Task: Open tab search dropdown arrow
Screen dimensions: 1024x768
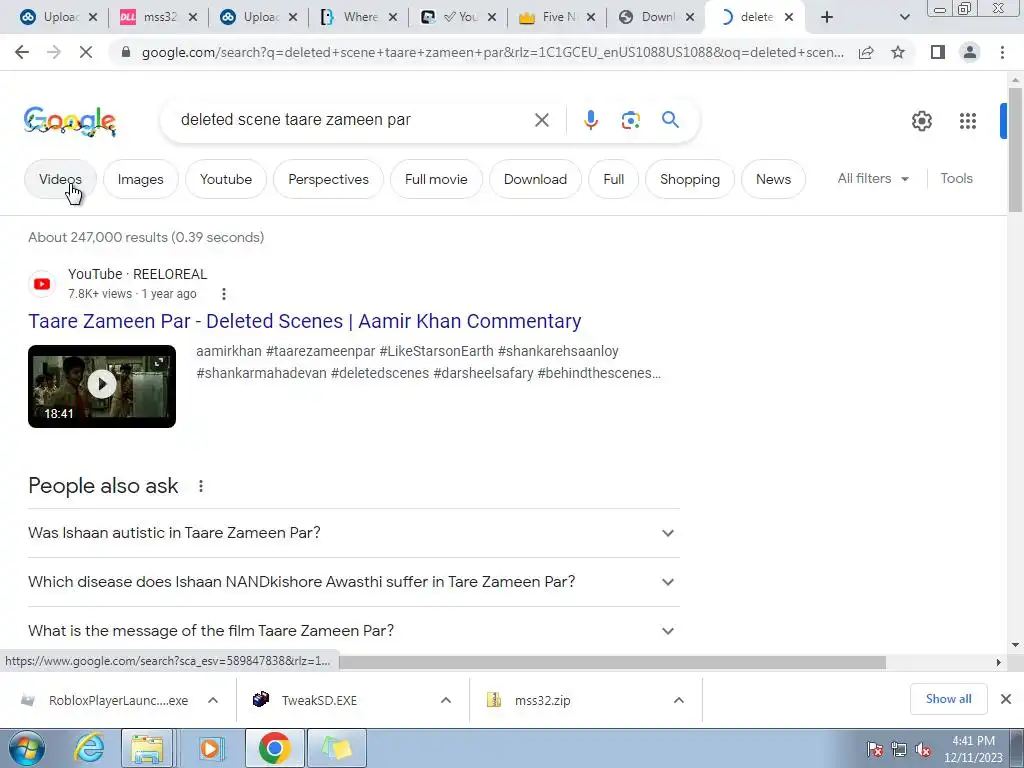Action: pos(904,18)
